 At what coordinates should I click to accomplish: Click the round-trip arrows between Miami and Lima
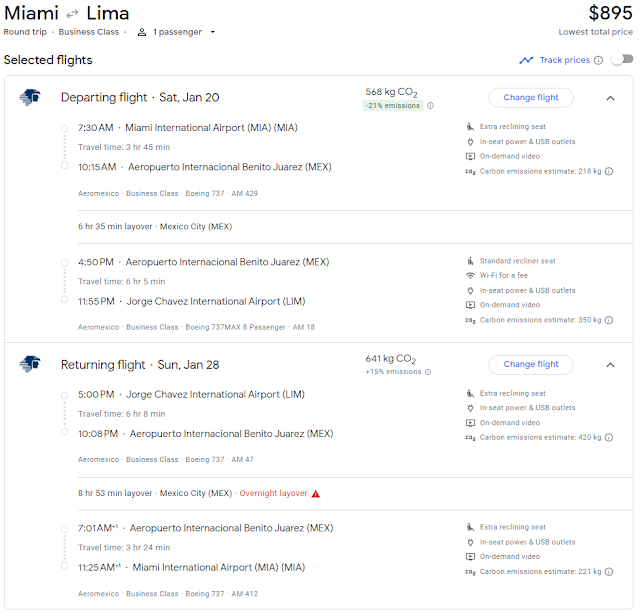click(x=72, y=14)
